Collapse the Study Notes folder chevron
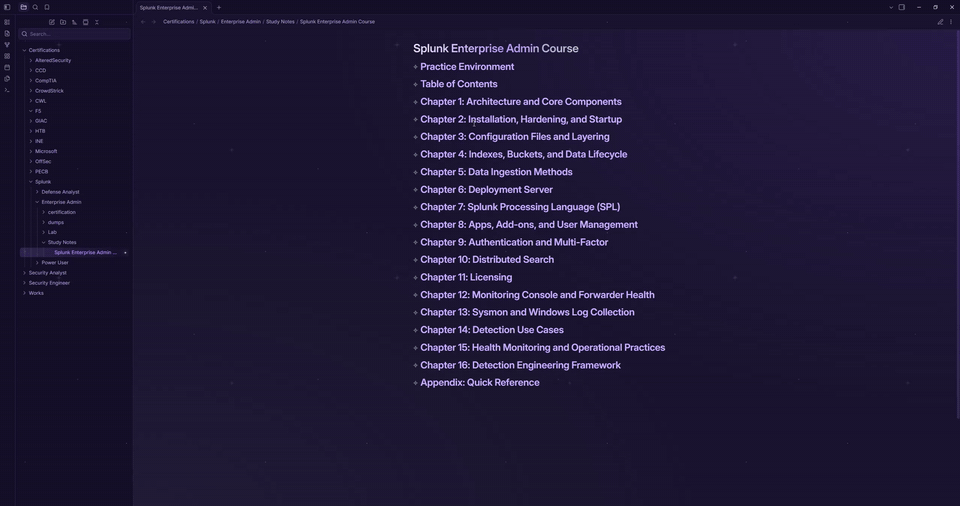960x506 pixels. 43,243
